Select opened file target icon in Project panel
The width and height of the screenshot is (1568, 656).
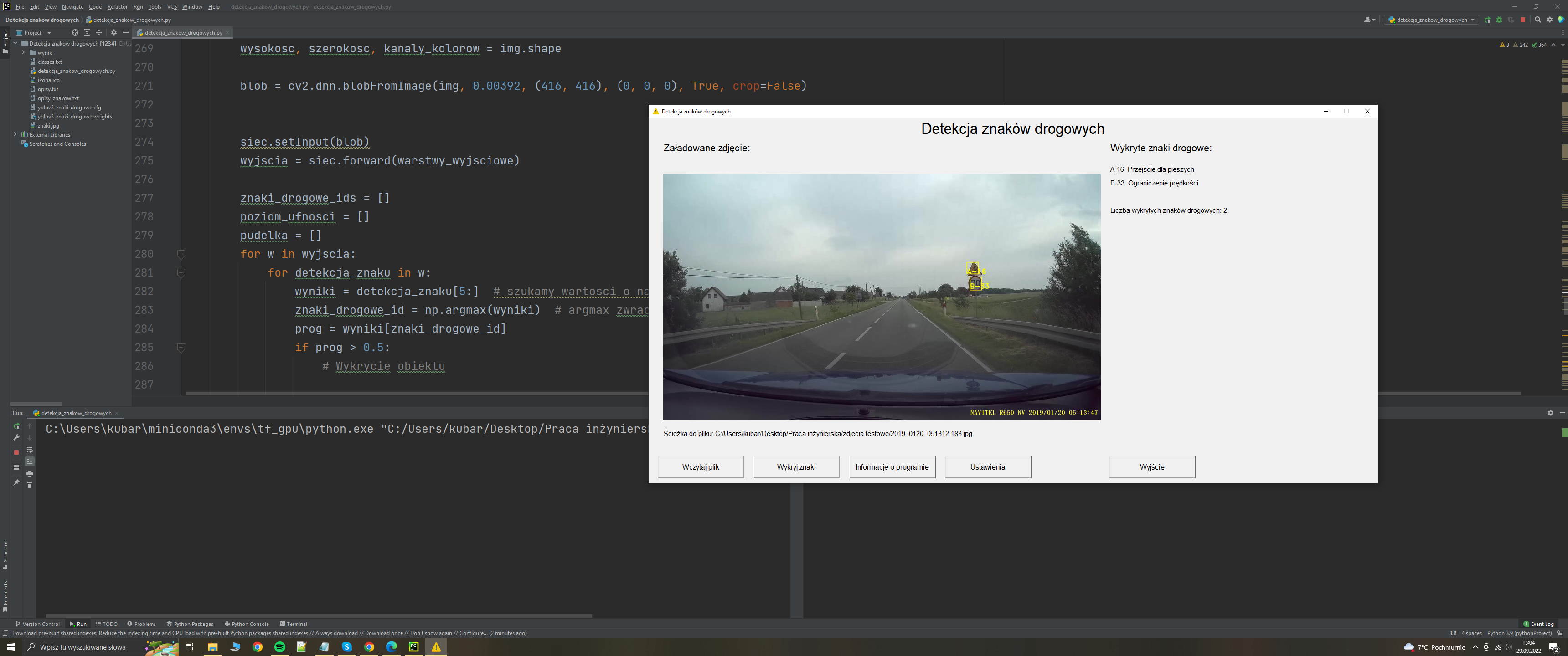coord(75,33)
